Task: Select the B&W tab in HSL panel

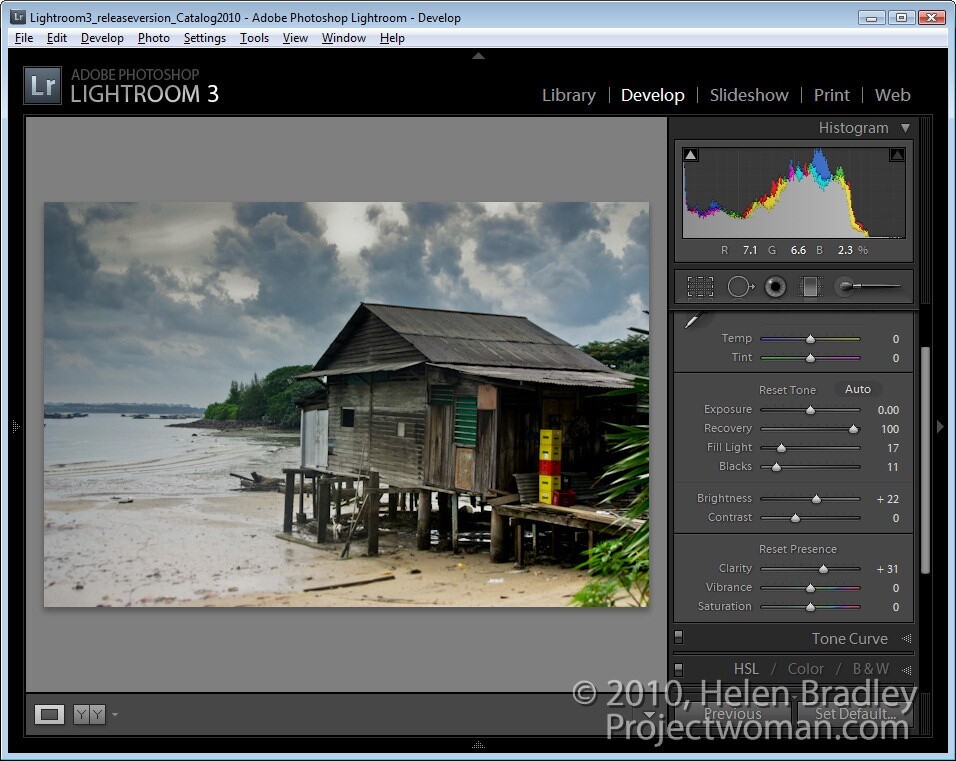Action: click(871, 669)
